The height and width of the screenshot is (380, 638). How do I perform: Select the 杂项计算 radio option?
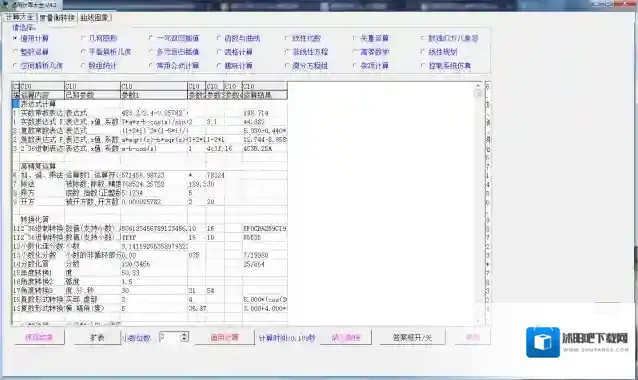371,65
